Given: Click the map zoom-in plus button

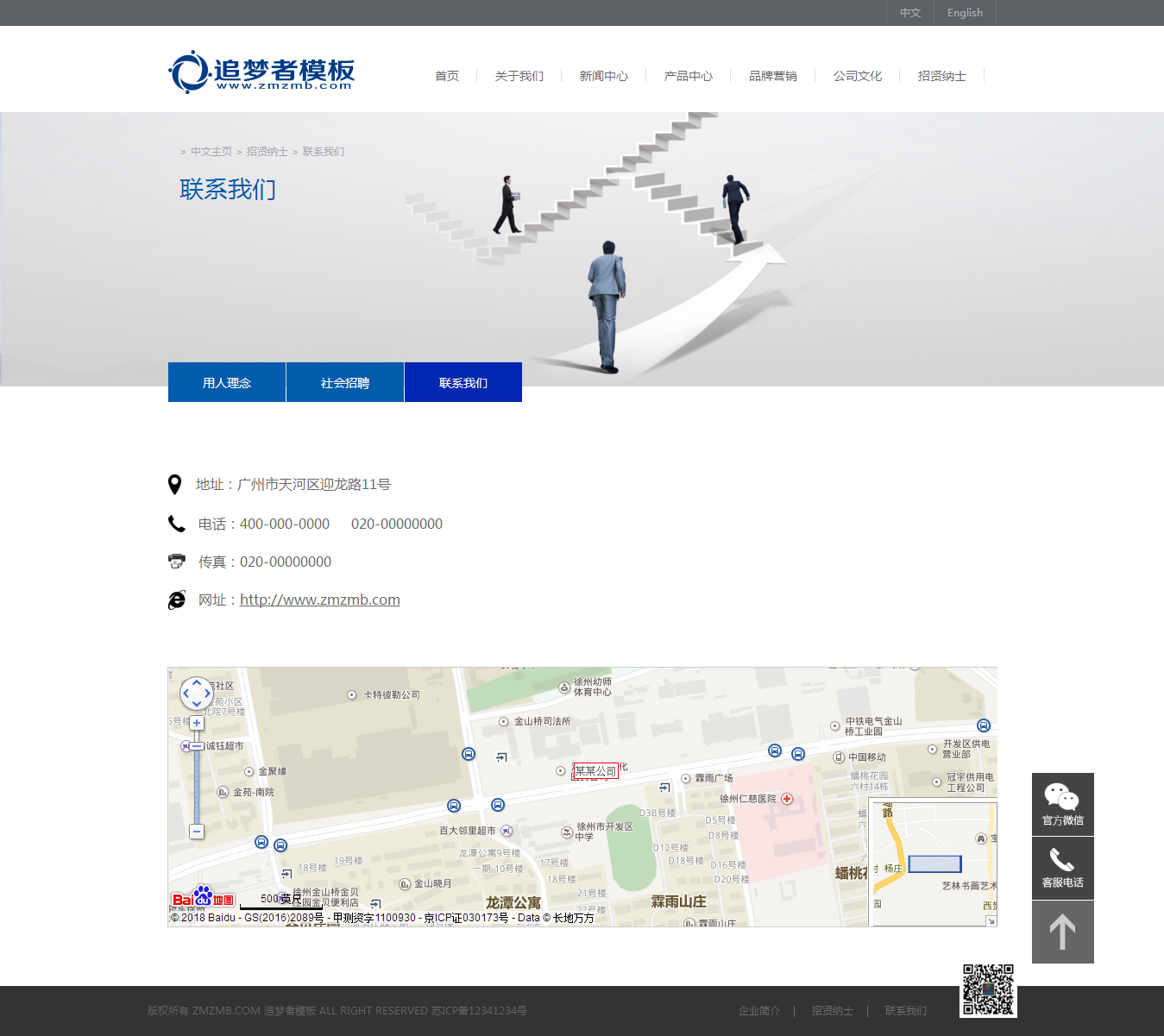Looking at the screenshot, I should tap(197, 723).
